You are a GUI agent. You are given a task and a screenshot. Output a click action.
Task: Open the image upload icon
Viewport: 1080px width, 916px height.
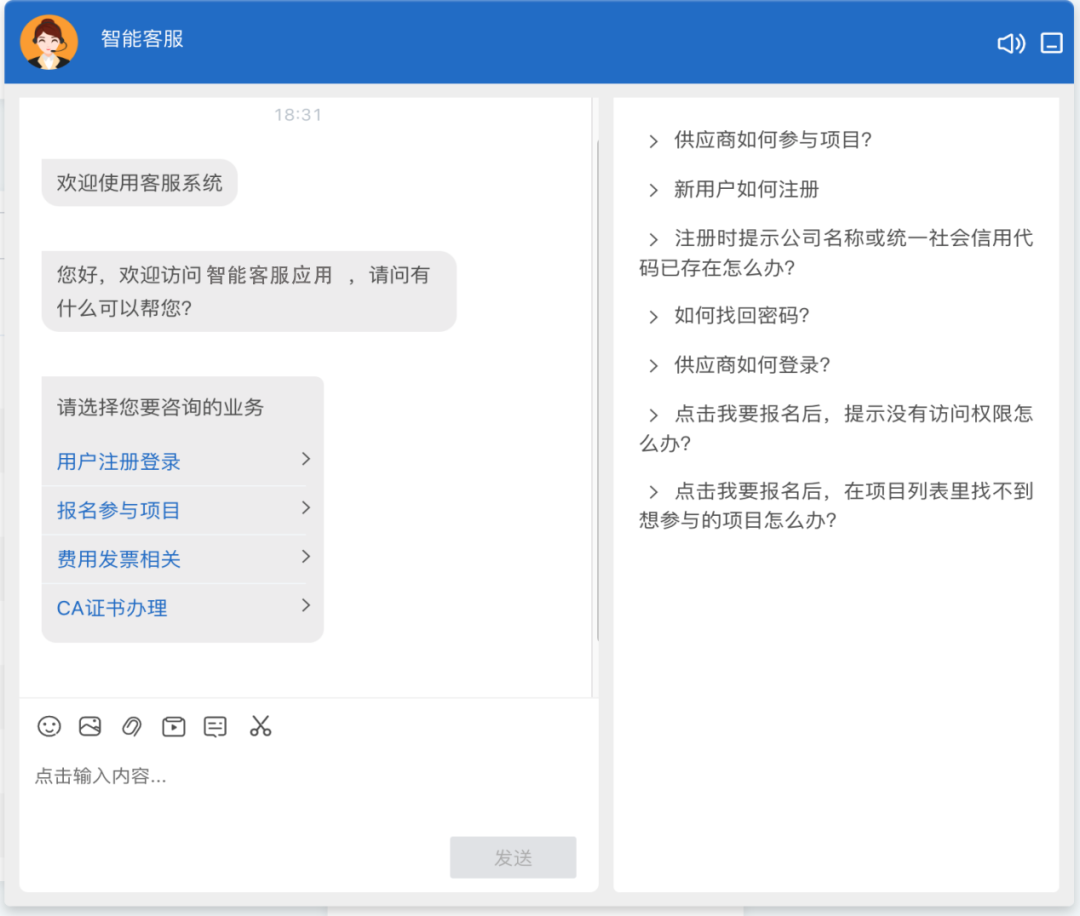click(90, 726)
